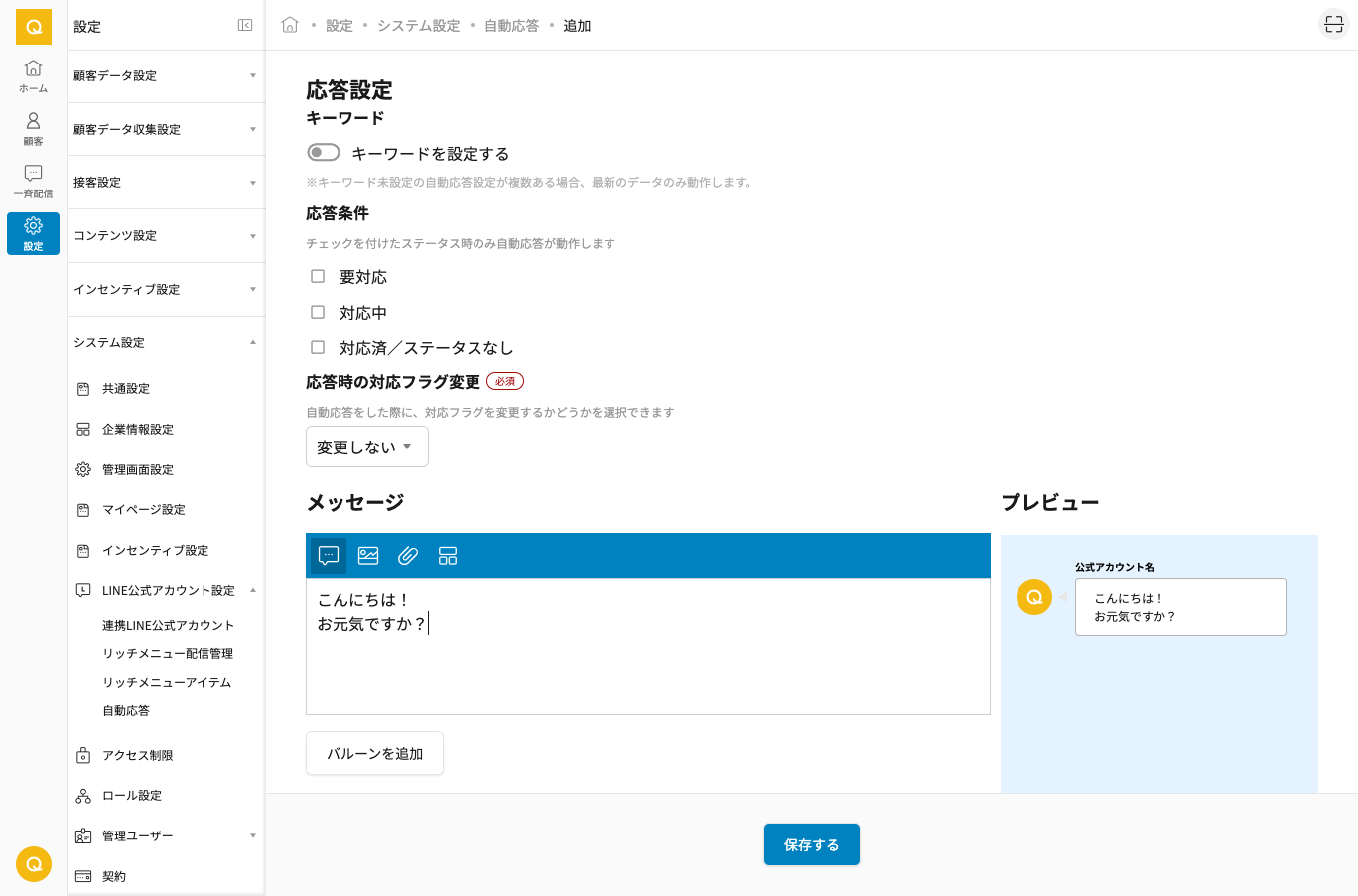Select the rich layout template icon
The width and height of the screenshot is (1358, 896).
click(448, 556)
